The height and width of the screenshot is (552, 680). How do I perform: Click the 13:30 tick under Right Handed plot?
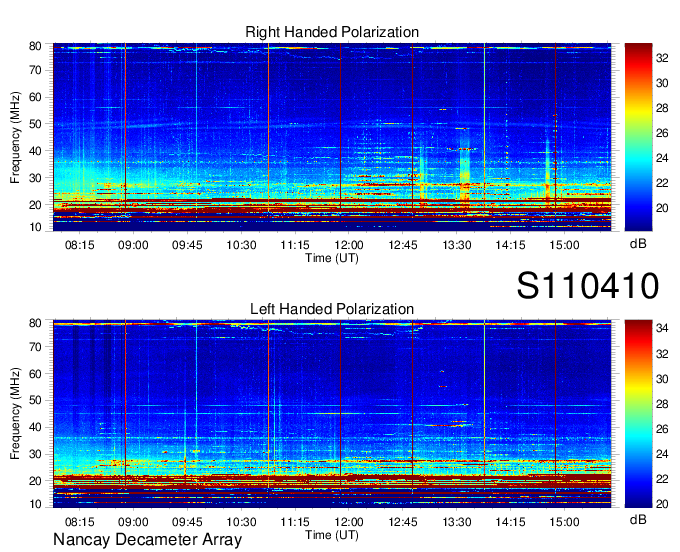457,245
